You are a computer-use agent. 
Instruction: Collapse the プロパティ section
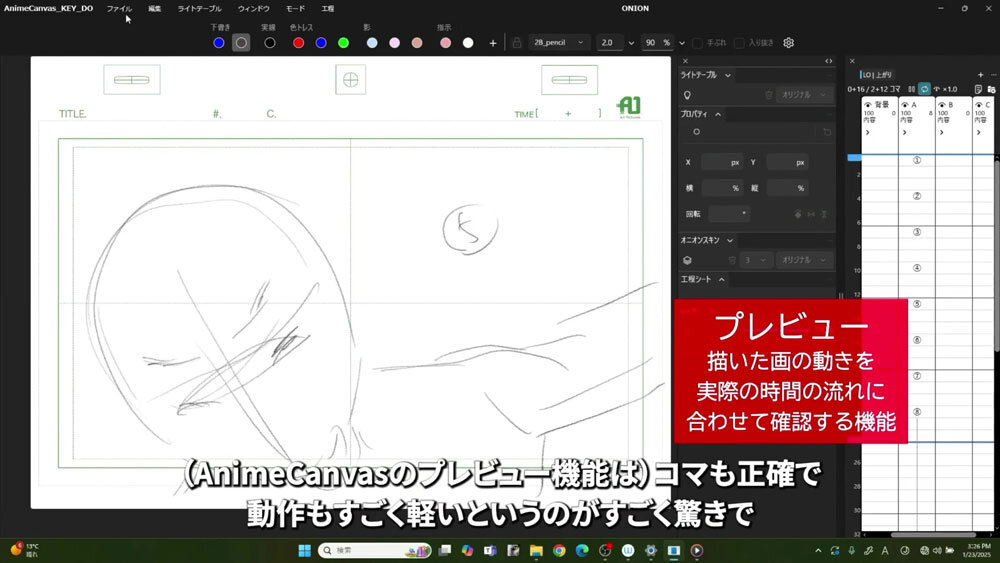(x=718, y=114)
